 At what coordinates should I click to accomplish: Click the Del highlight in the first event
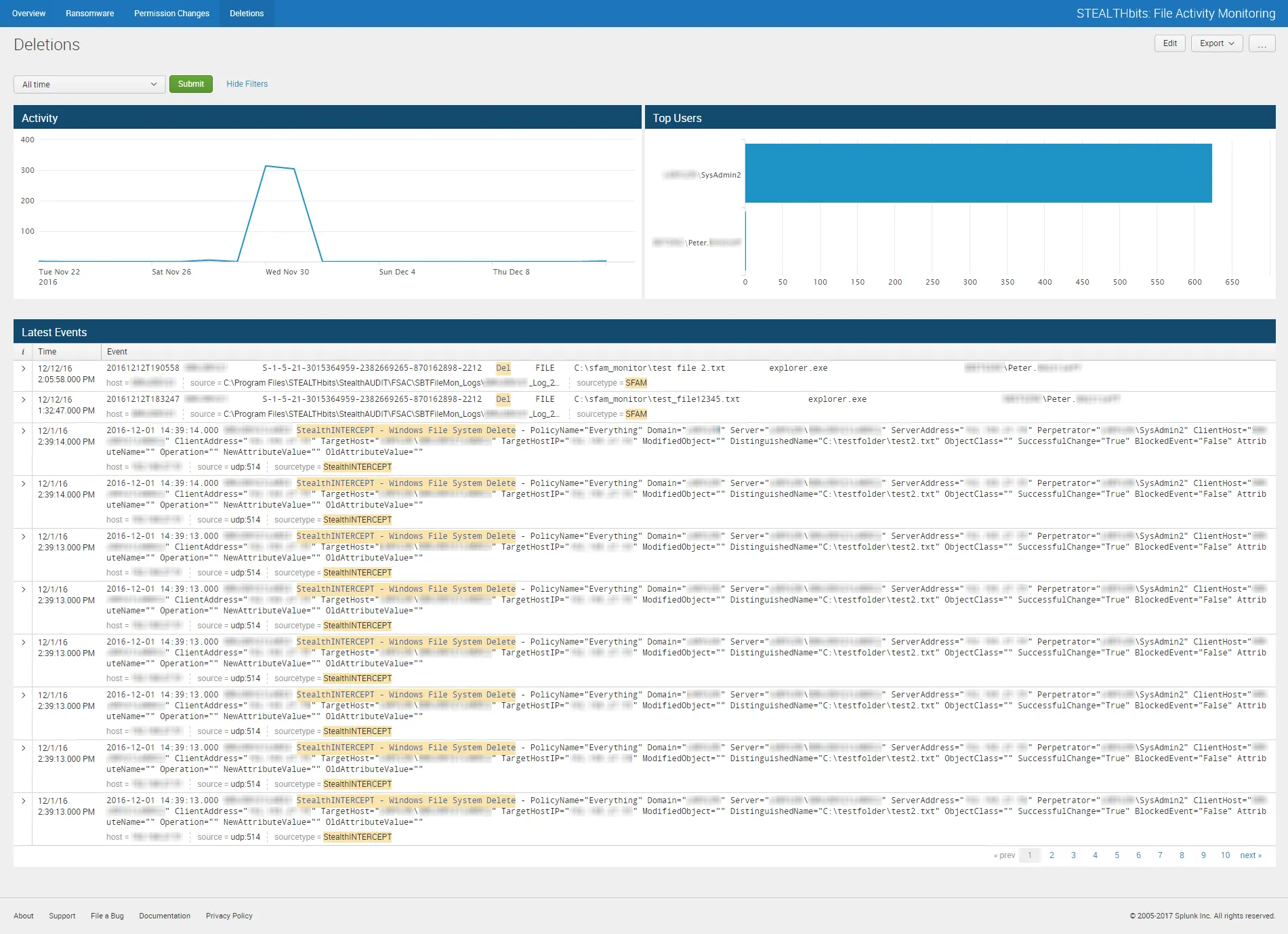503,368
